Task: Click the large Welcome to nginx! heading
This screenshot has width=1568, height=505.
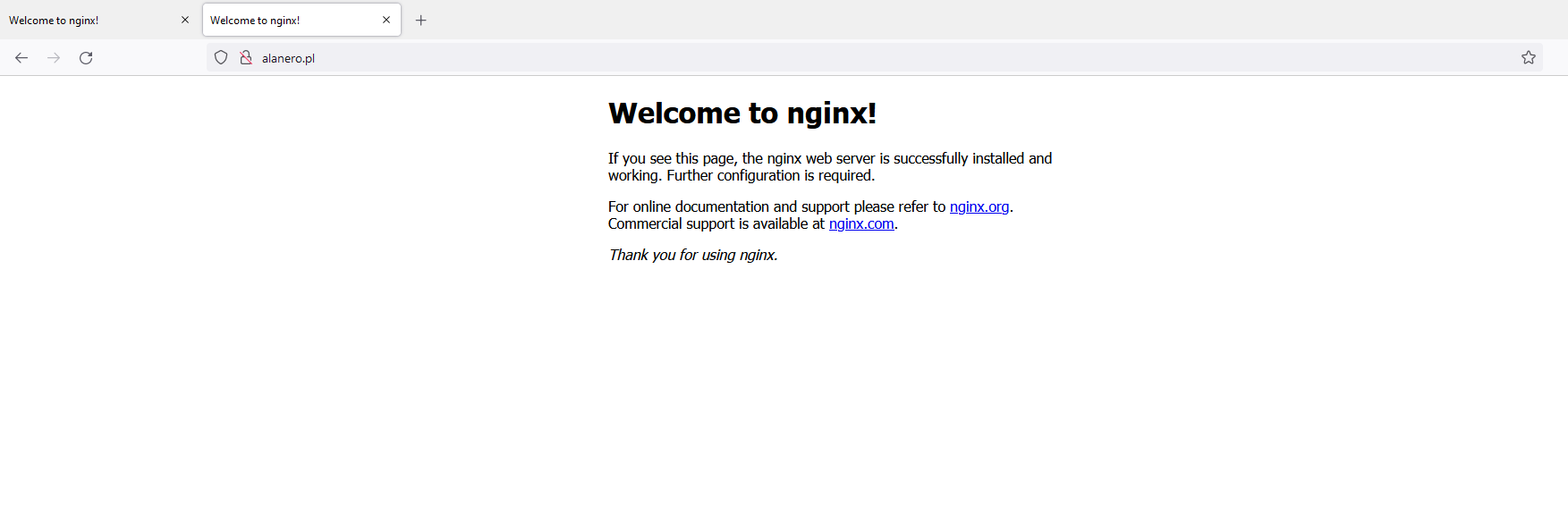Action: pyautogui.click(x=742, y=114)
